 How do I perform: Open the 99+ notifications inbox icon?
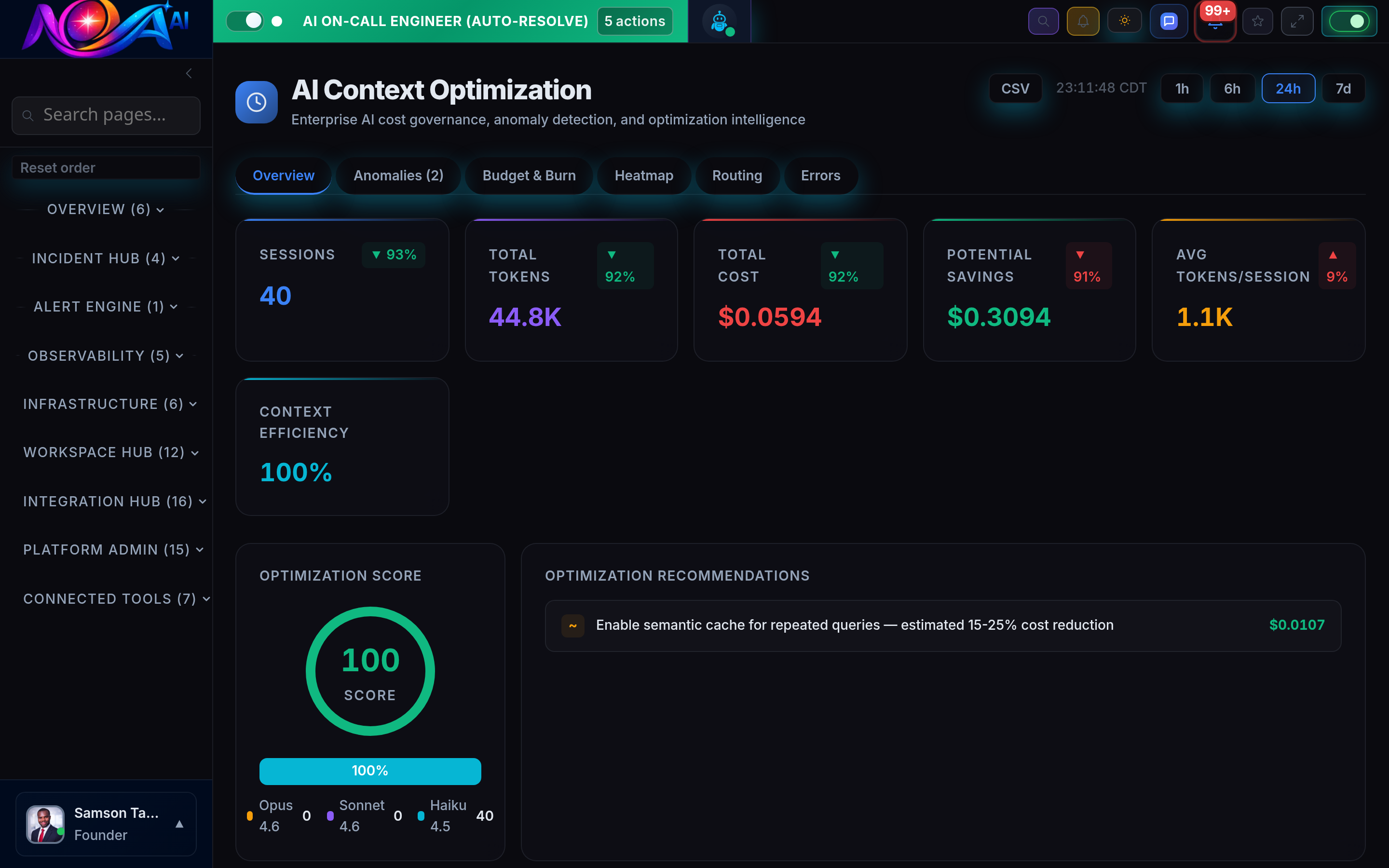click(x=1215, y=23)
